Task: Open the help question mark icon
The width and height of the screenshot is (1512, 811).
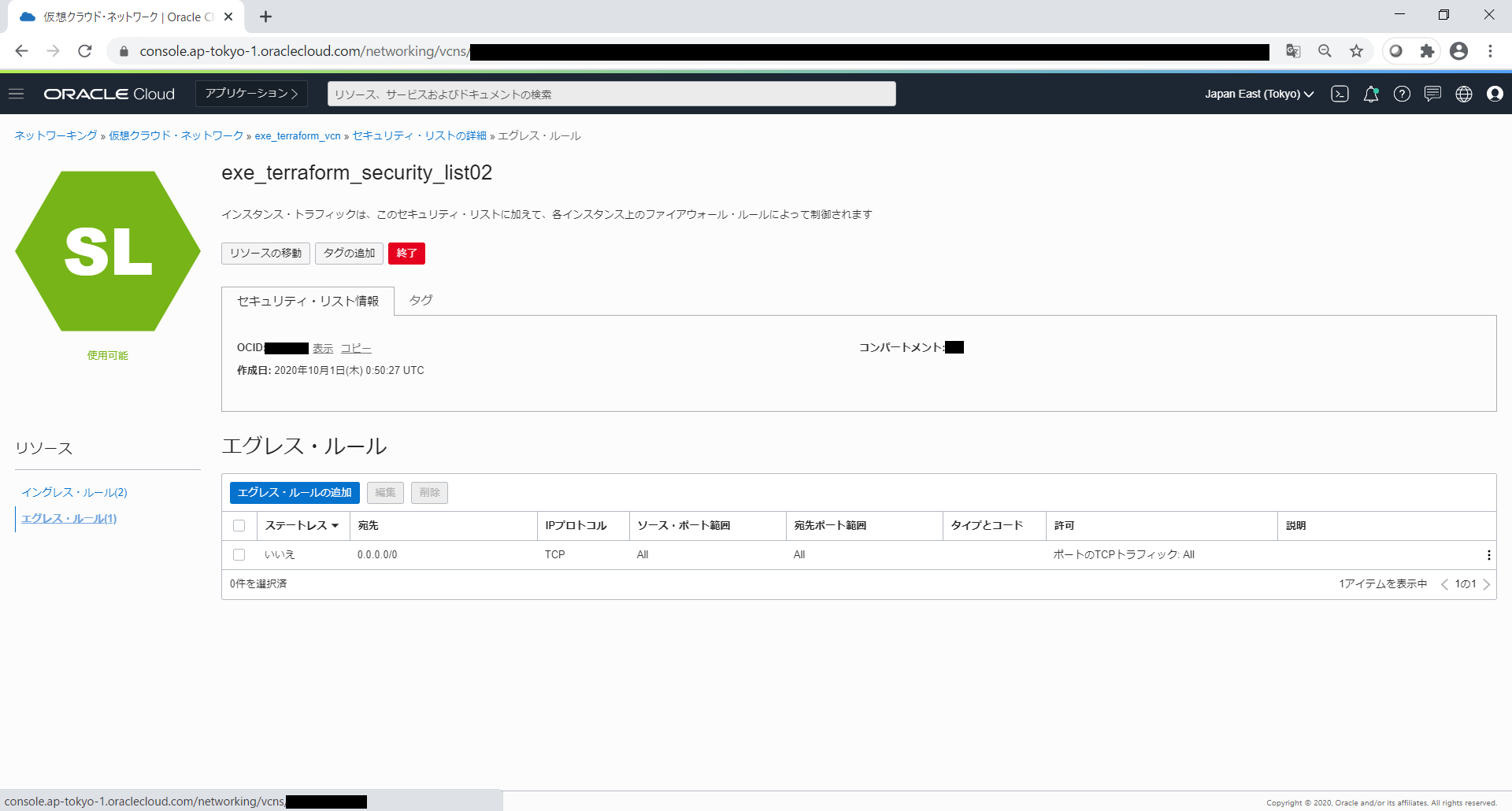Action: coord(1402,94)
